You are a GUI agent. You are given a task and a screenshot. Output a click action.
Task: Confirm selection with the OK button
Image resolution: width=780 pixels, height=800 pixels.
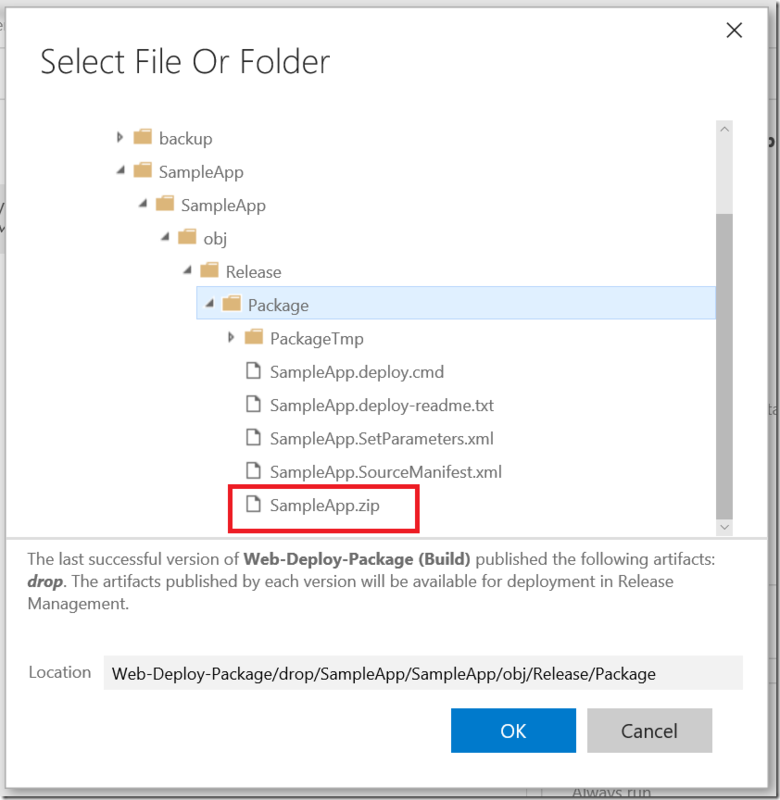point(513,730)
